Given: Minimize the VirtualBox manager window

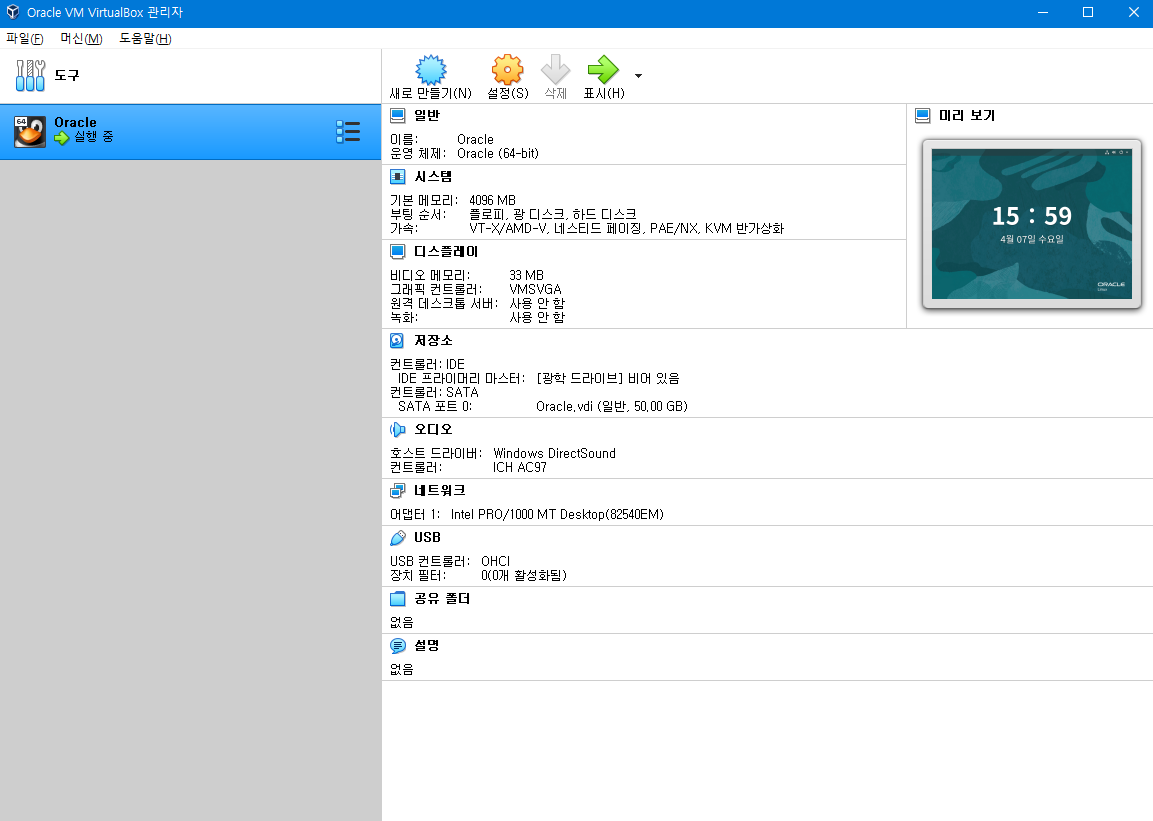Looking at the screenshot, I should point(1043,12).
